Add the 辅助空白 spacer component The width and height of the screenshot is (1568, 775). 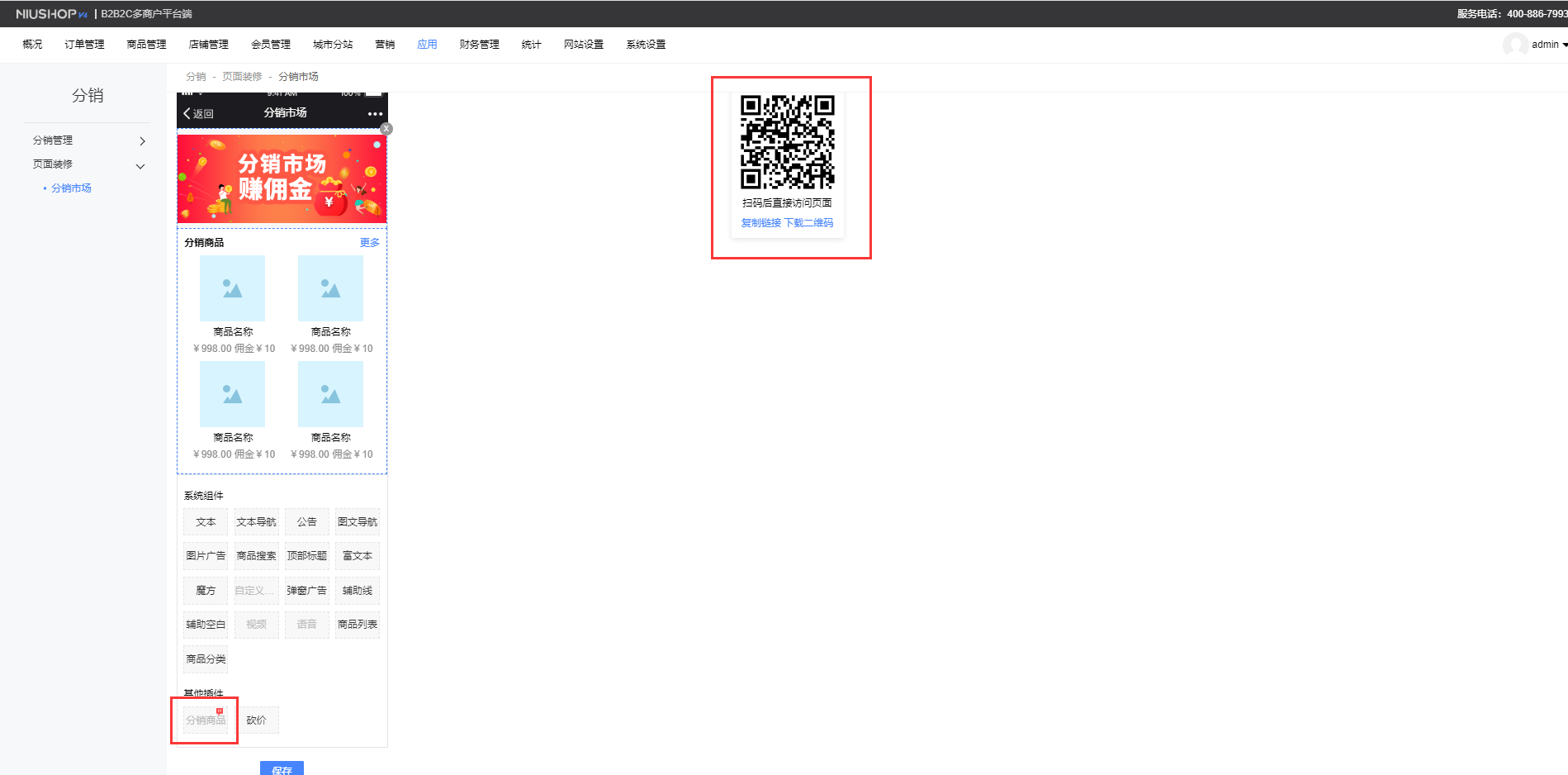tap(206, 625)
